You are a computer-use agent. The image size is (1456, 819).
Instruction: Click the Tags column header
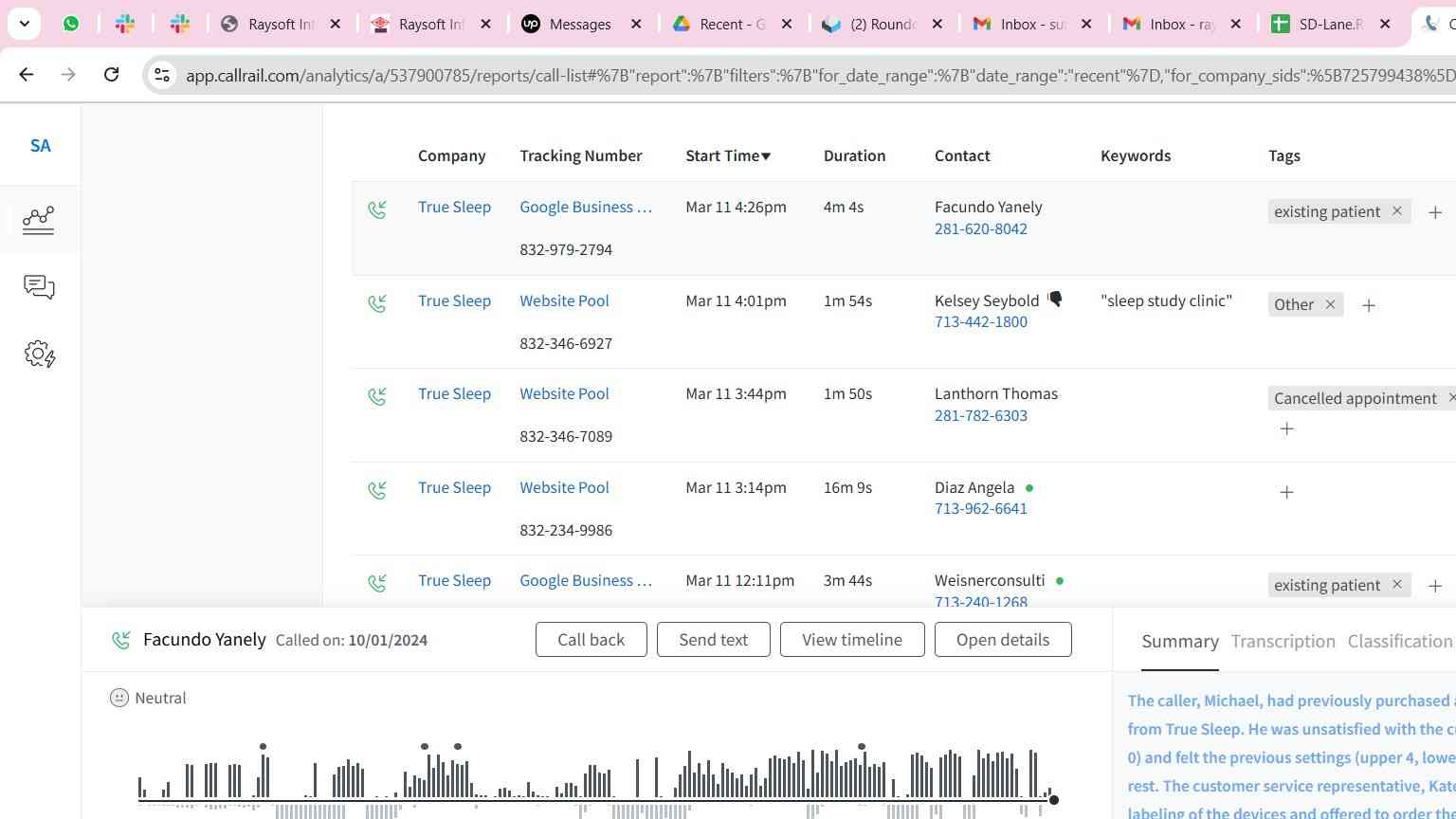click(1284, 155)
